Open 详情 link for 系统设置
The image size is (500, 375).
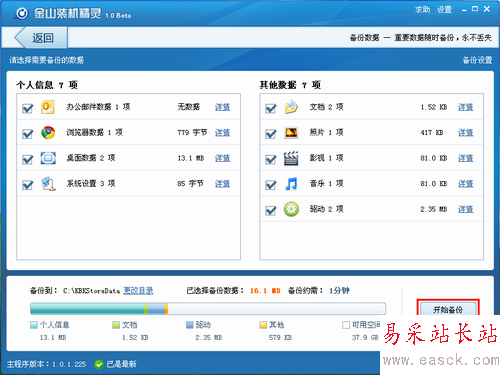coord(222,184)
